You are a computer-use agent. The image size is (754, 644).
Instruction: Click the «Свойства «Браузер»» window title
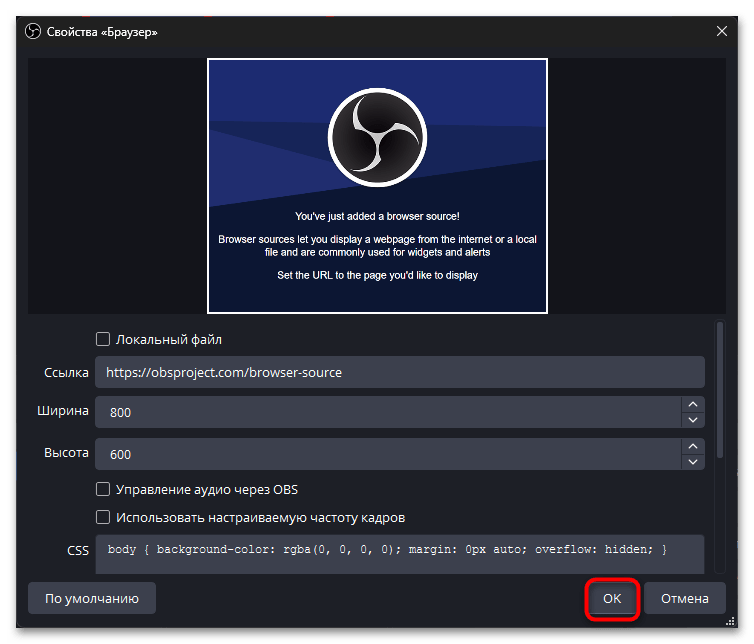(x=102, y=32)
